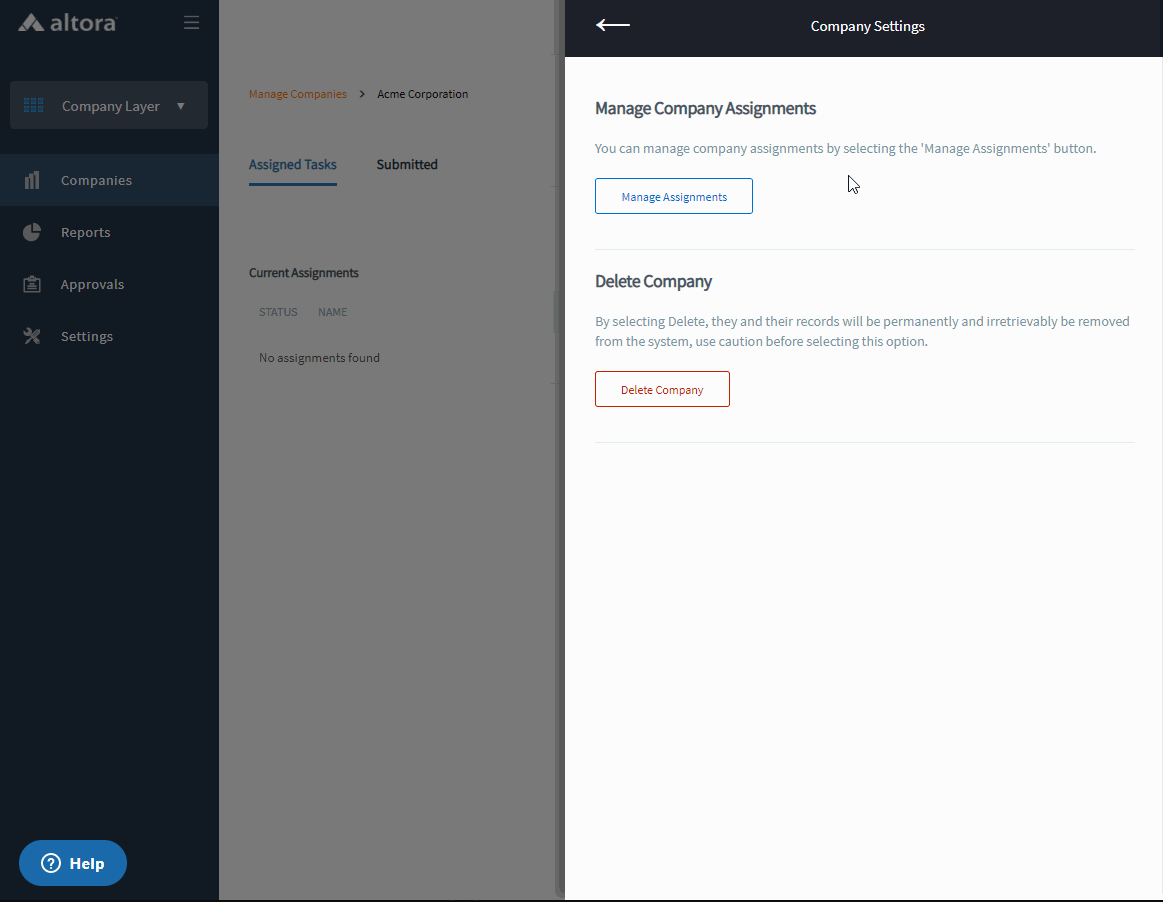Click the Reports pie chart icon
Image resolution: width=1163 pixels, height=902 pixels.
pos(32,233)
